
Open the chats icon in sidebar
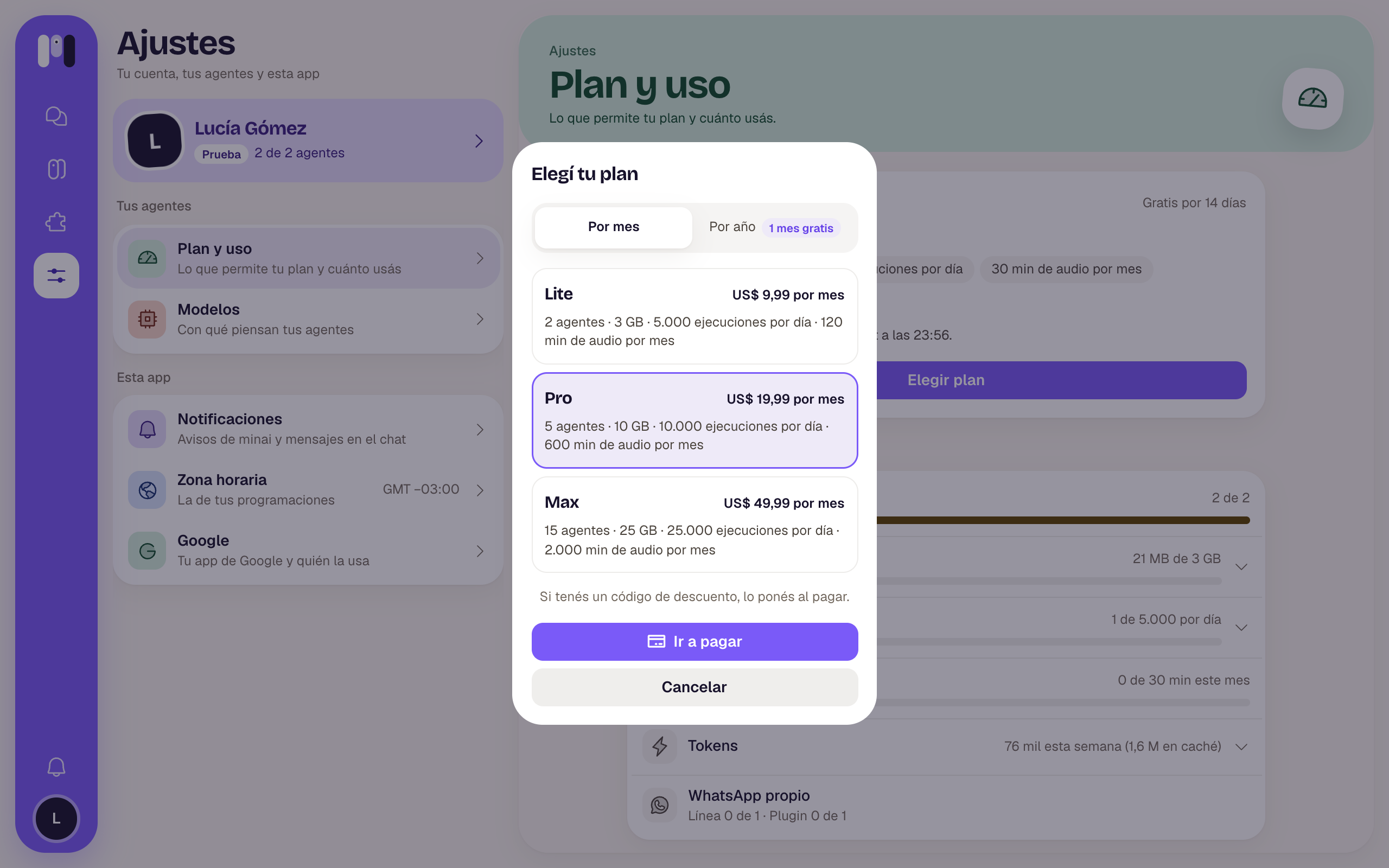[x=56, y=117]
